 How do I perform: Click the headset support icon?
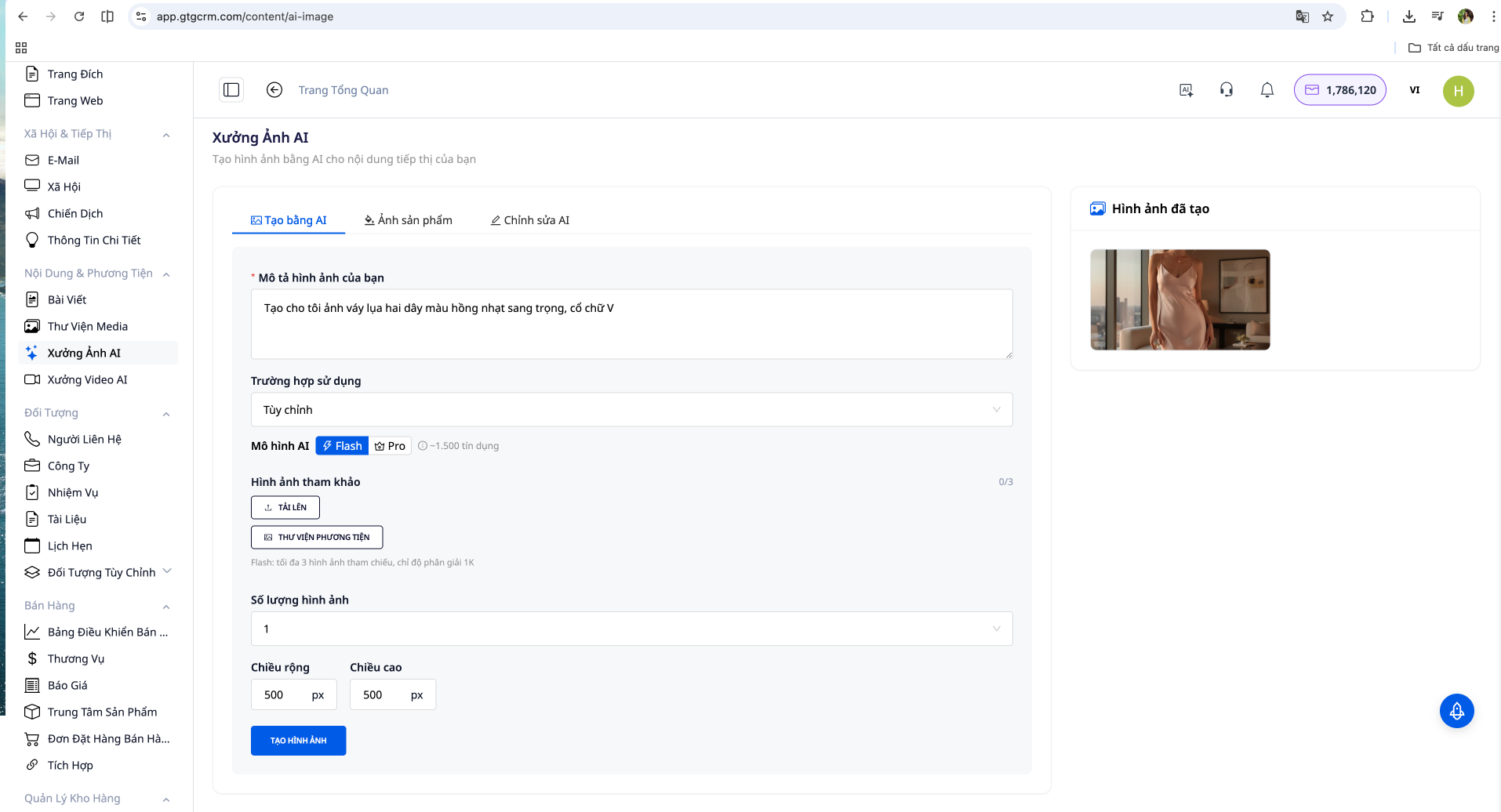(1226, 90)
